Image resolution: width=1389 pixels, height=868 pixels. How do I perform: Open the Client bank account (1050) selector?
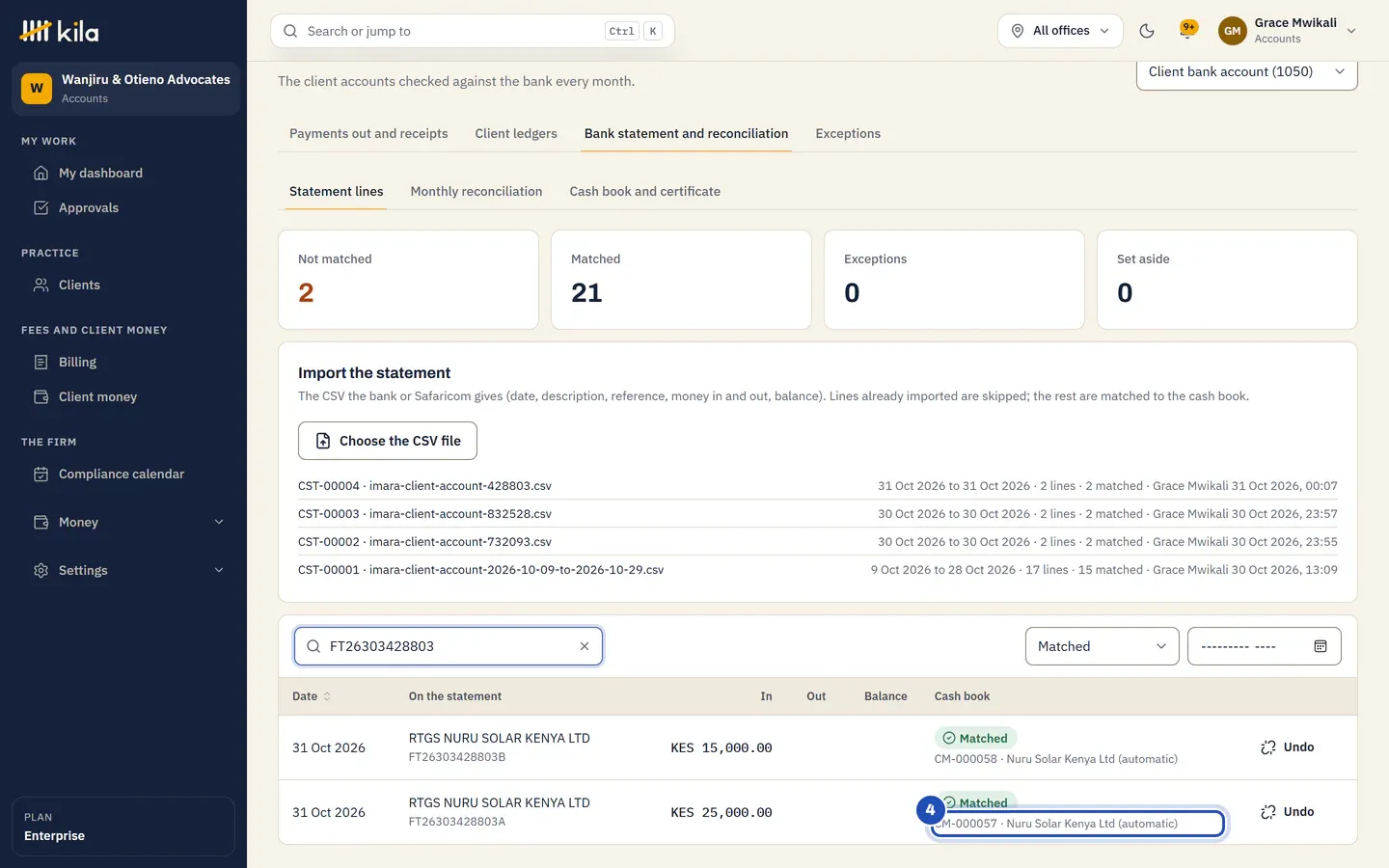coord(1246,72)
